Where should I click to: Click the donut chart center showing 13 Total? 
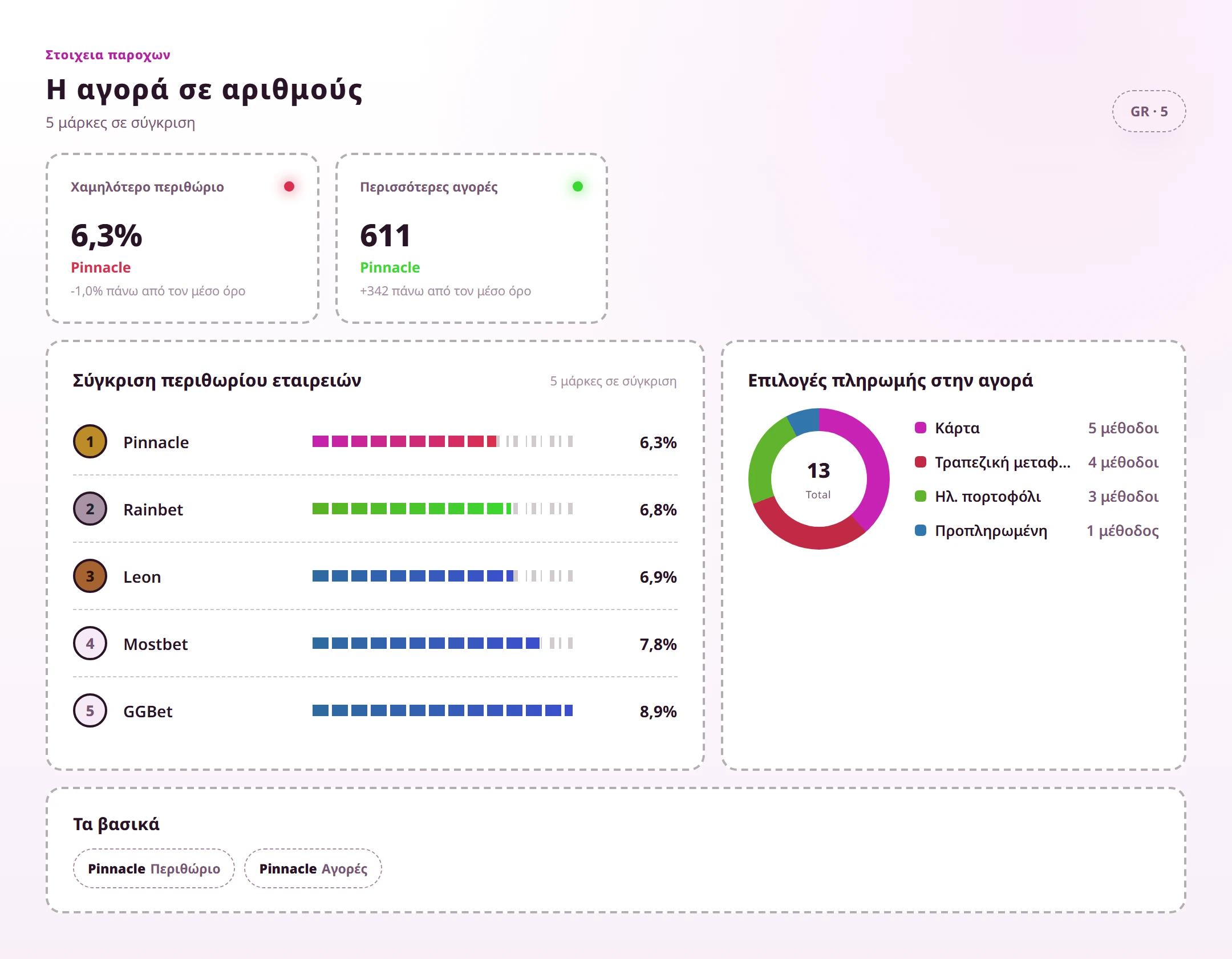[x=818, y=479]
